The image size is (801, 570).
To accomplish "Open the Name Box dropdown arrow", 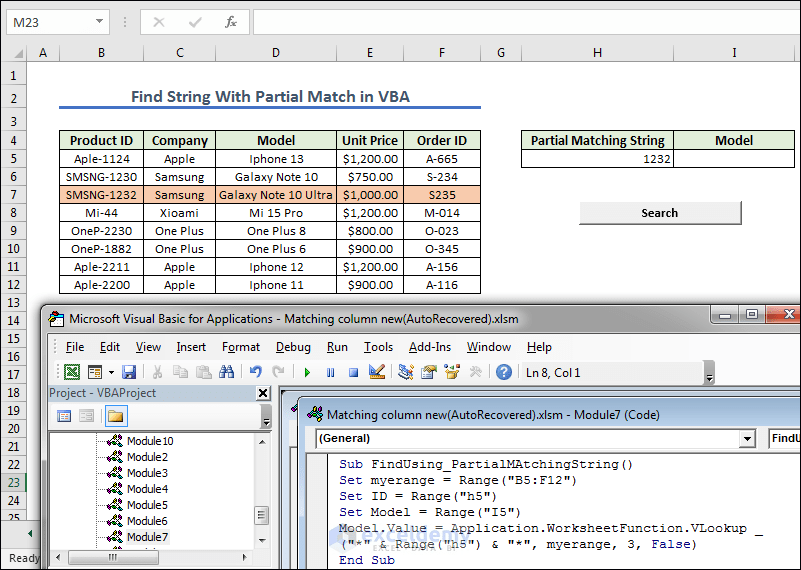I will [99, 22].
